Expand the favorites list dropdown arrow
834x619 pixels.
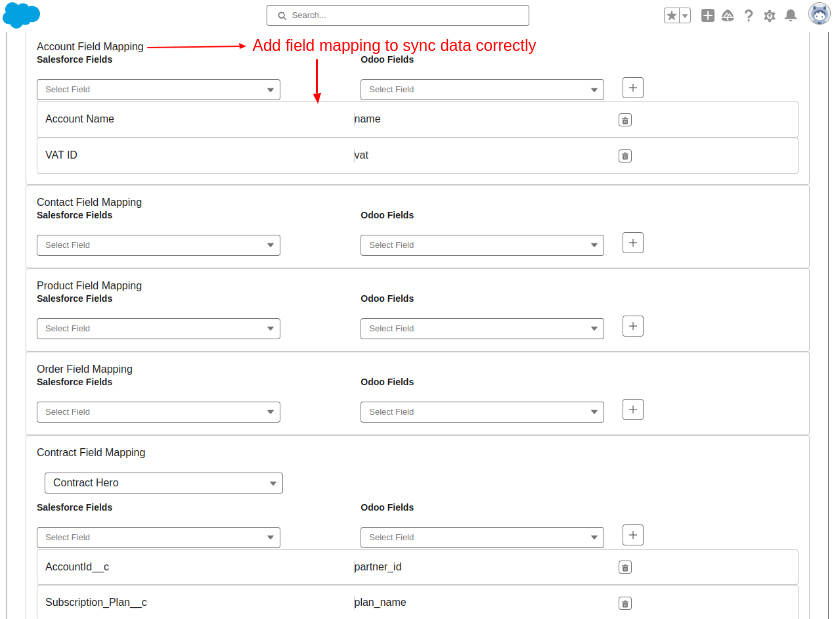click(x=685, y=15)
